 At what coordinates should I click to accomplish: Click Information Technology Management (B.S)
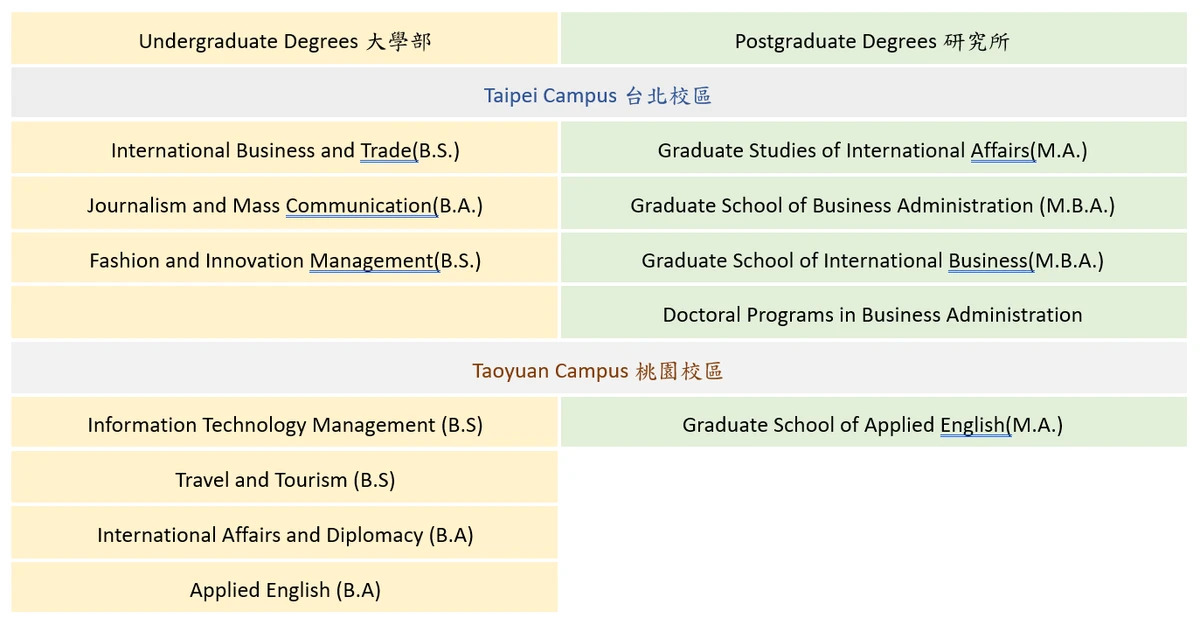(x=285, y=424)
